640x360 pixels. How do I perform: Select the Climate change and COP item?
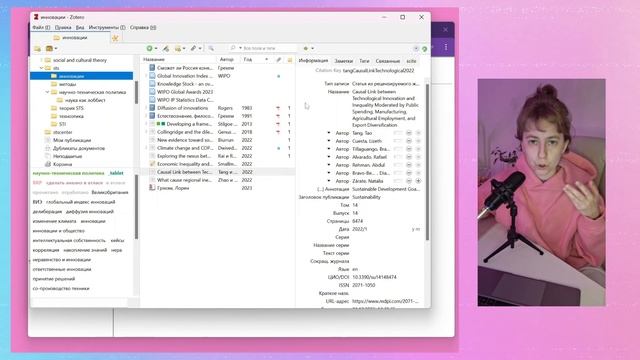pyautogui.click(x=185, y=148)
